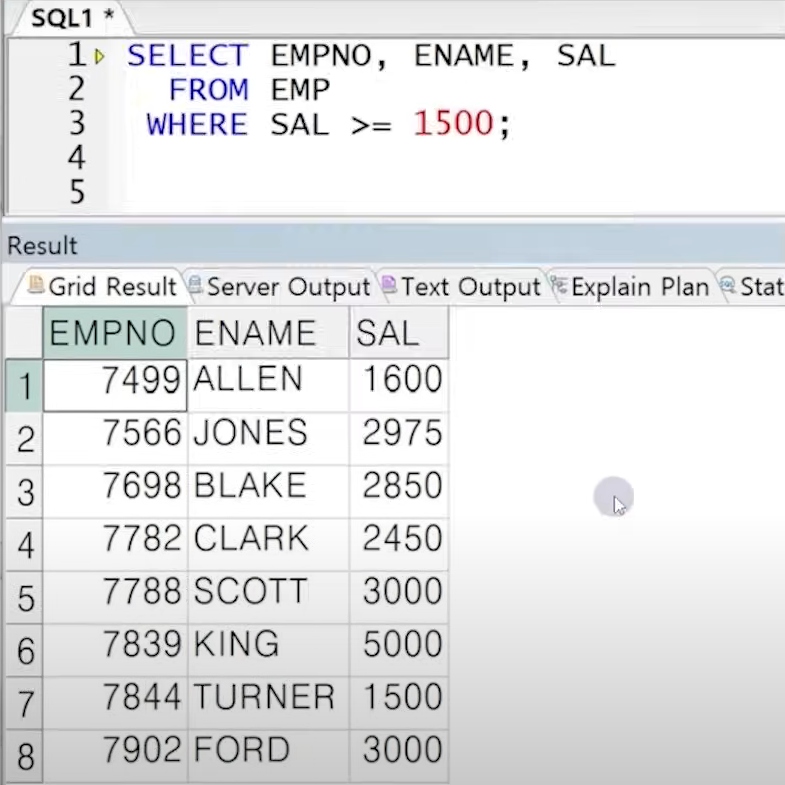Screen dimensions: 785x785
Task: Click the Text Output tab icon
Action: tap(388, 285)
